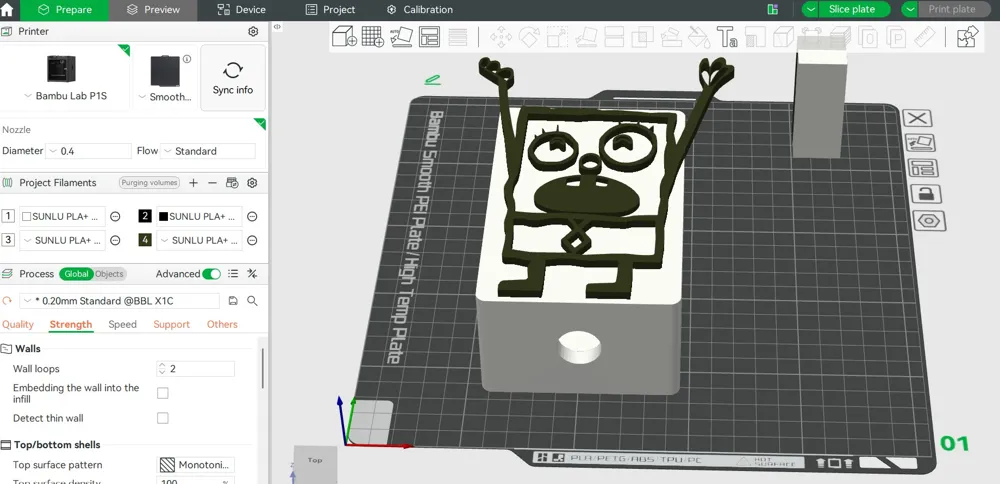Toggle the plate lock icon
Screen dimensions: 1000x484
click(925, 194)
